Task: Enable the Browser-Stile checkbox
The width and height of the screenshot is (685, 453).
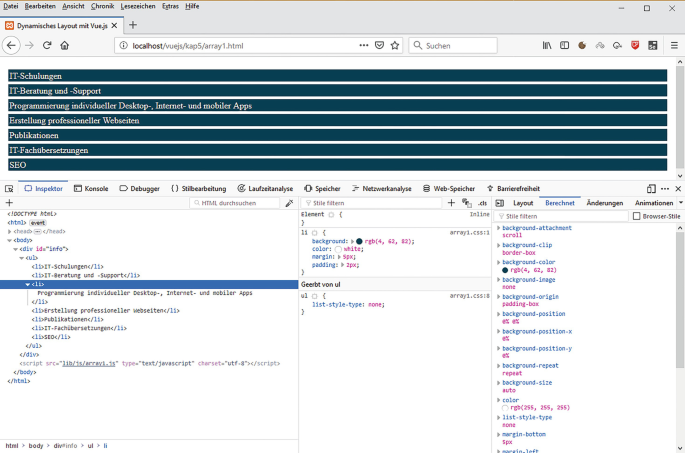Action: (x=637, y=216)
